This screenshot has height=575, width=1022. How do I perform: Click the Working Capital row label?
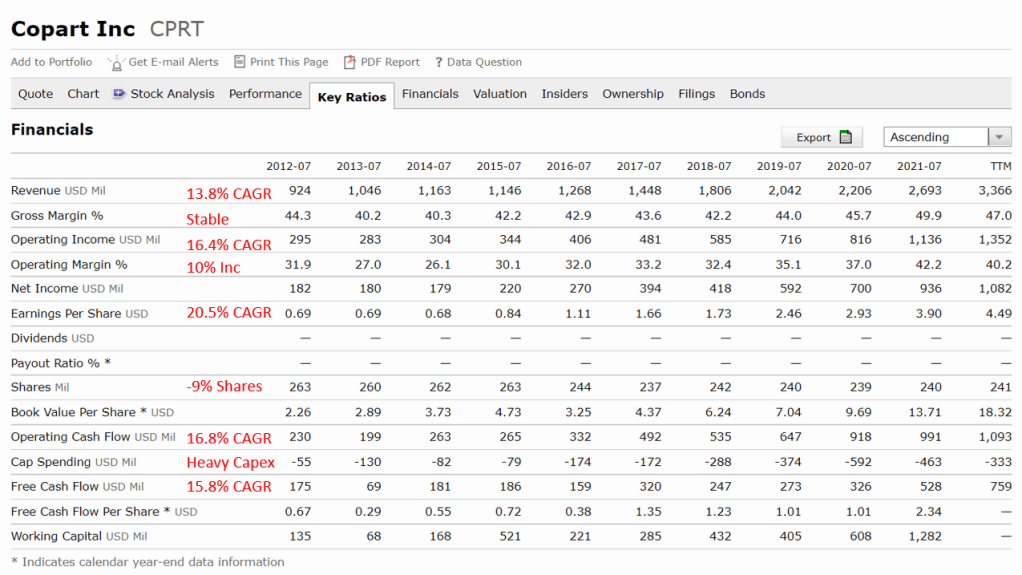click(79, 537)
